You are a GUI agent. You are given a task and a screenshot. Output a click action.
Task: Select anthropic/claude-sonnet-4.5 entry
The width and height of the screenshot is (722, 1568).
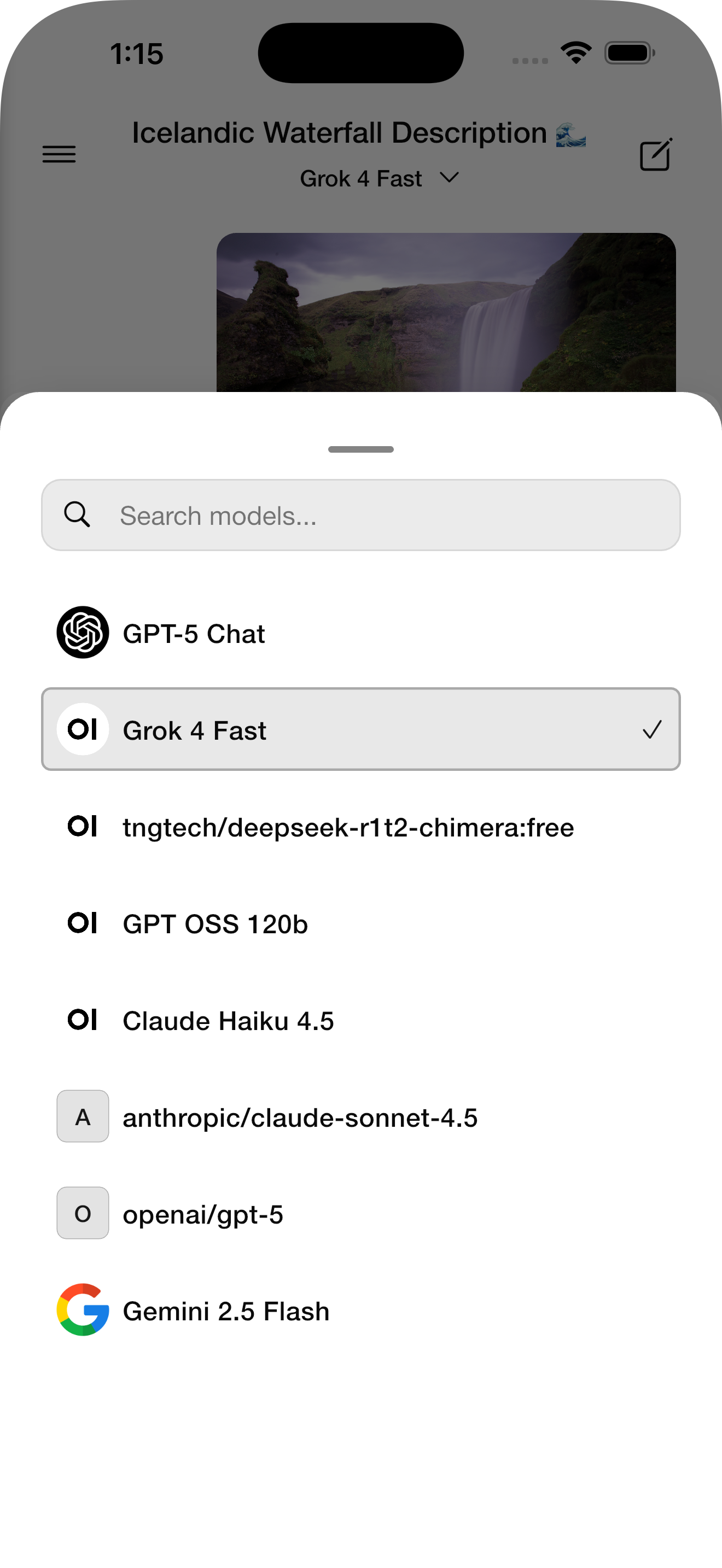click(300, 1118)
